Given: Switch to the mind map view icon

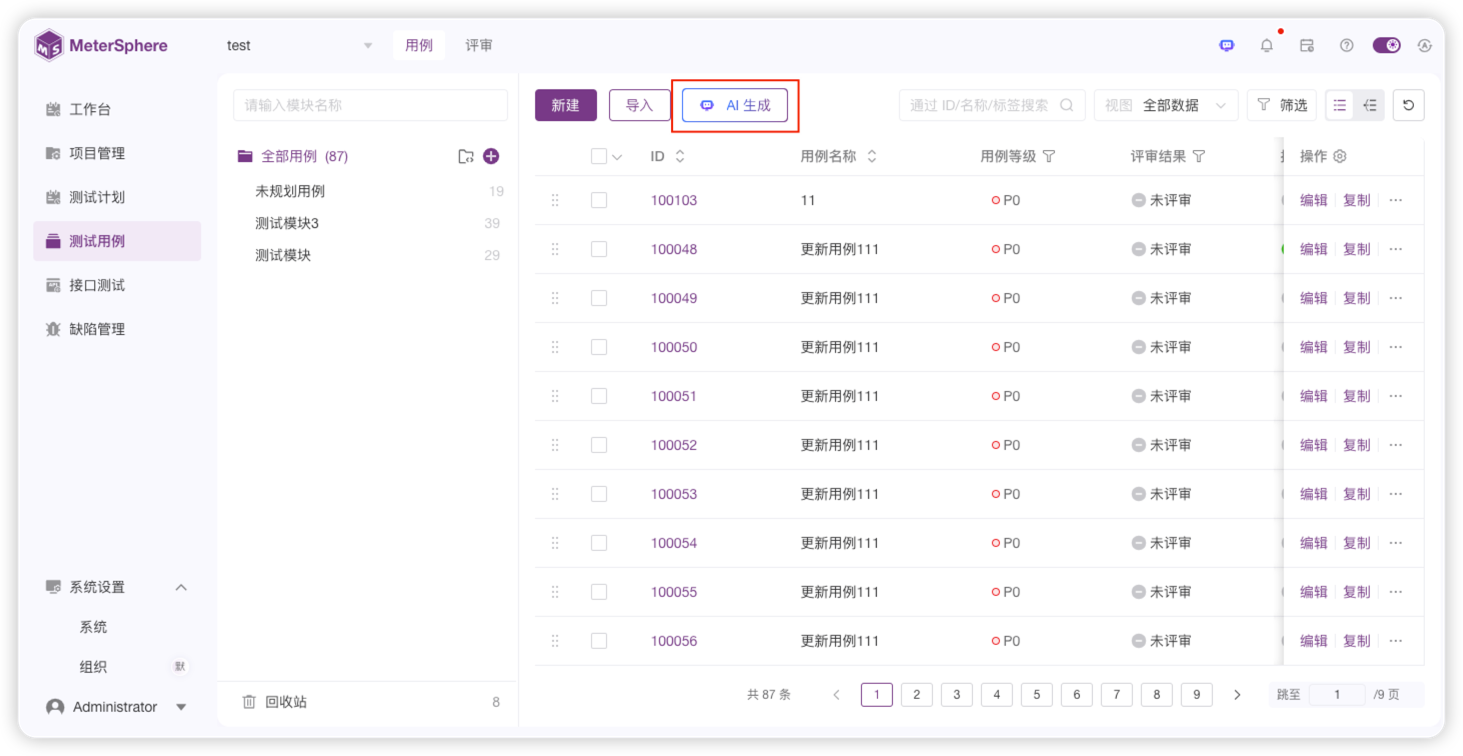Looking at the screenshot, I should point(1370,105).
